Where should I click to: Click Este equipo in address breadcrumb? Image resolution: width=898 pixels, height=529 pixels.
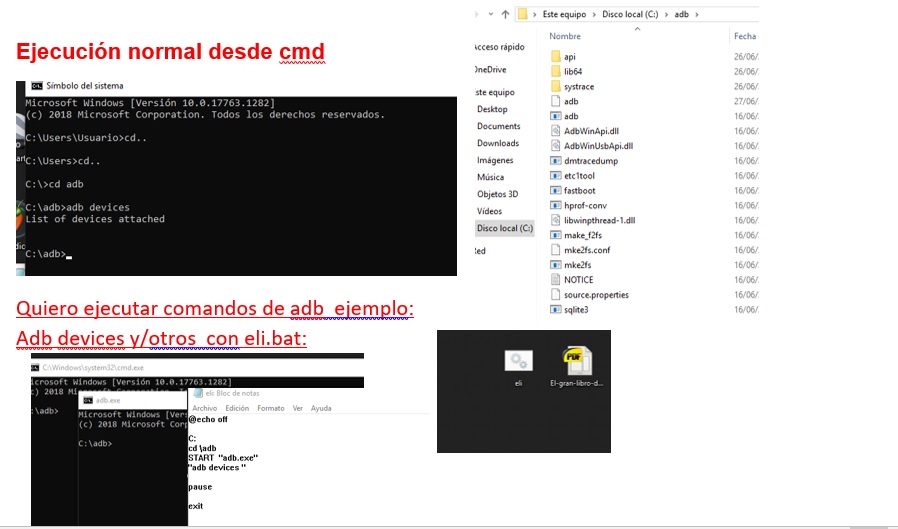[x=564, y=14]
